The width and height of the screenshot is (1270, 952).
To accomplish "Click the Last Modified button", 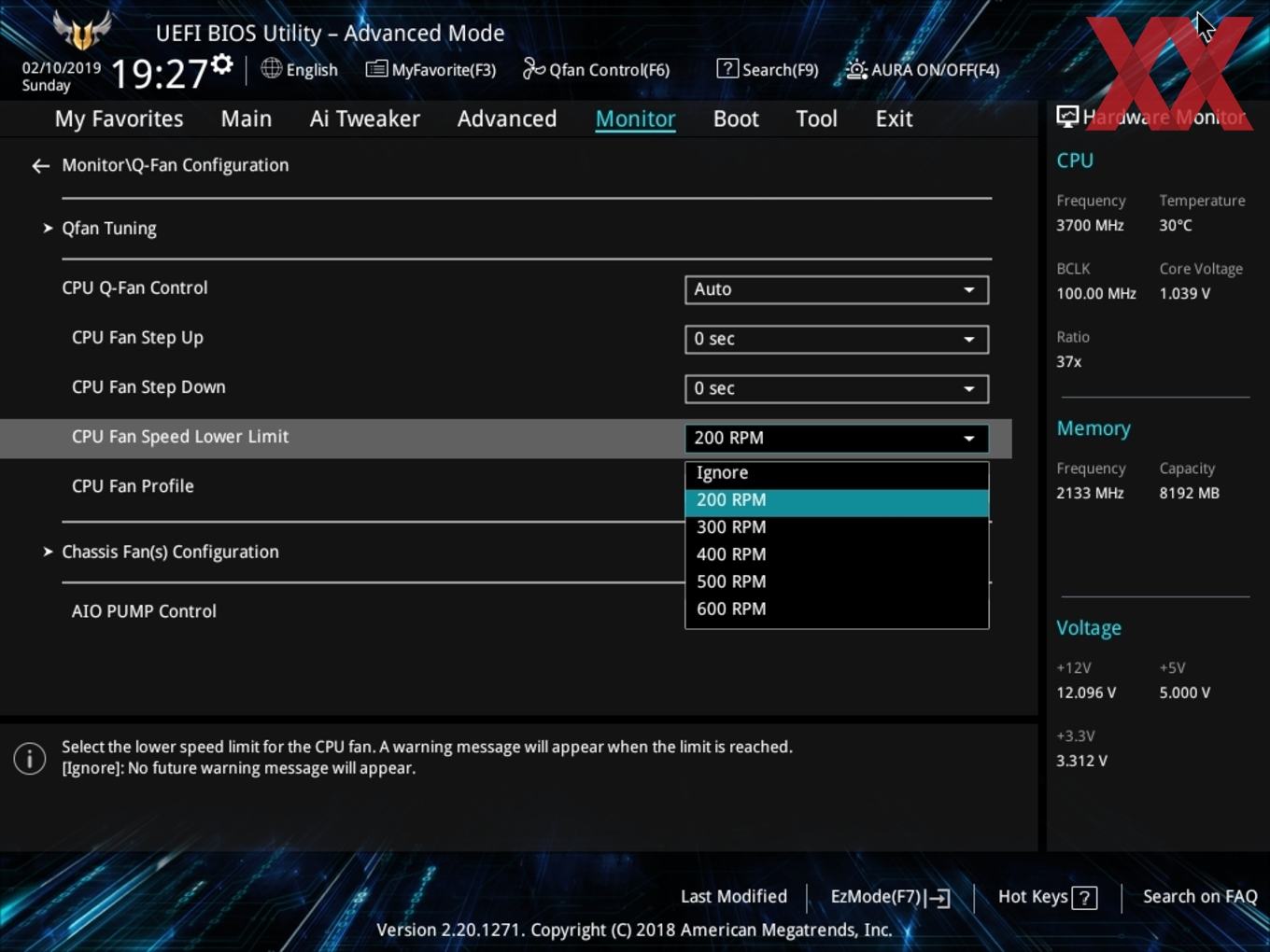I will [x=734, y=897].
